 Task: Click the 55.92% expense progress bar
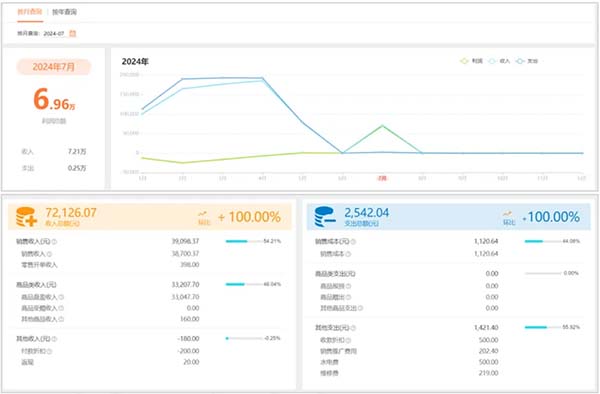543,327
